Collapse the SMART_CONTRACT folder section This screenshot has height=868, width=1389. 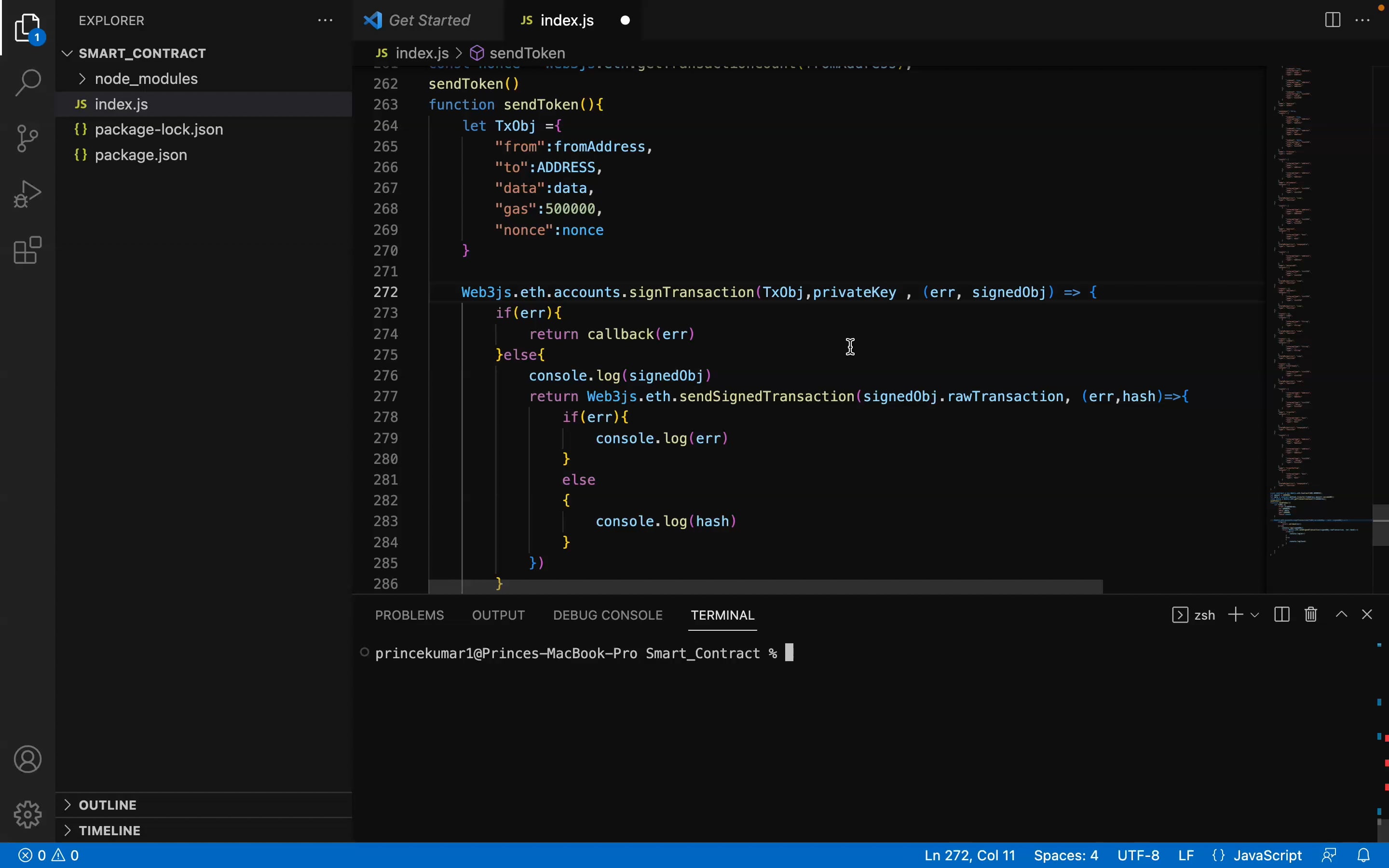coord(203,54)
